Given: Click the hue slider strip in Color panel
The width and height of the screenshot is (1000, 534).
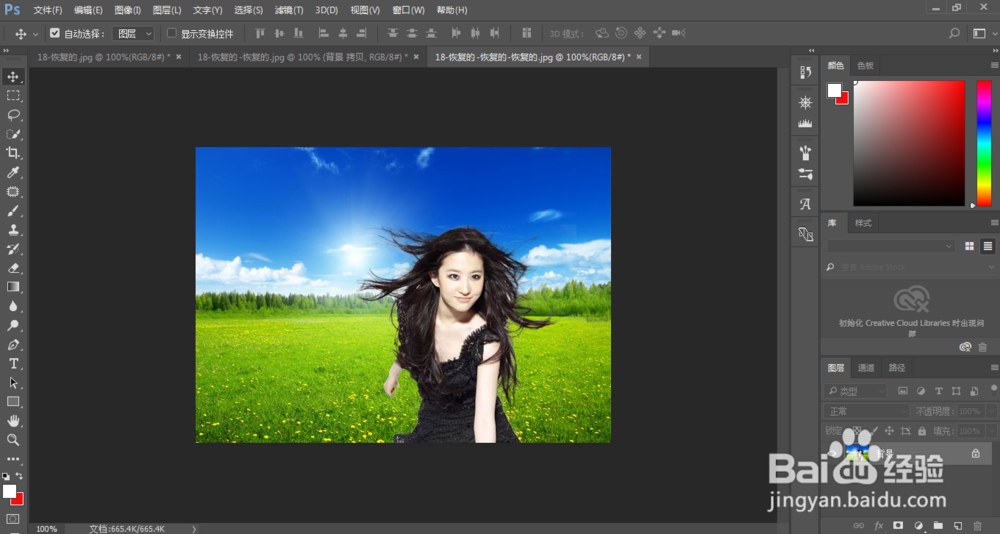Looking at the screenshot, I should (983, 143).
